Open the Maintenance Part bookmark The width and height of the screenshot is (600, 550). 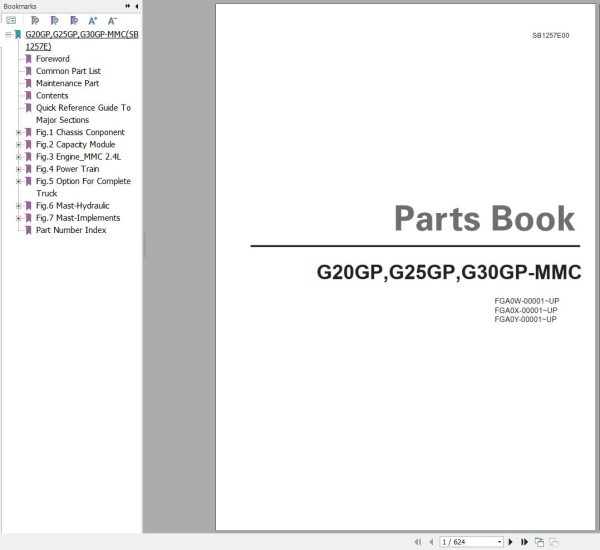(67, 83)
